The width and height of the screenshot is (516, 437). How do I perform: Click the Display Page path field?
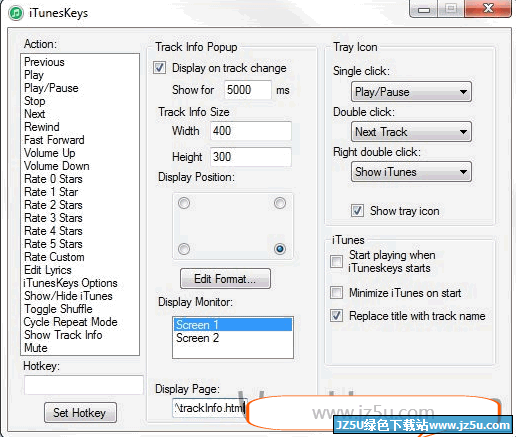tap(210, 408)
